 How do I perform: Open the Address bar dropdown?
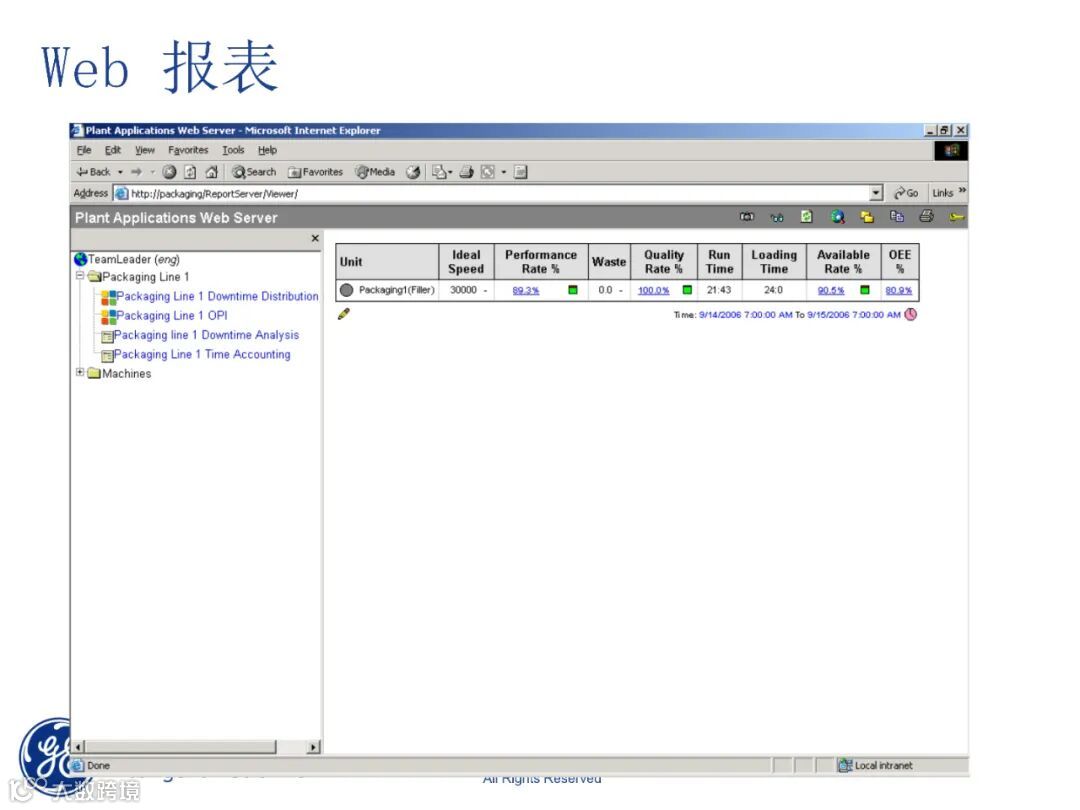[876, 194]
